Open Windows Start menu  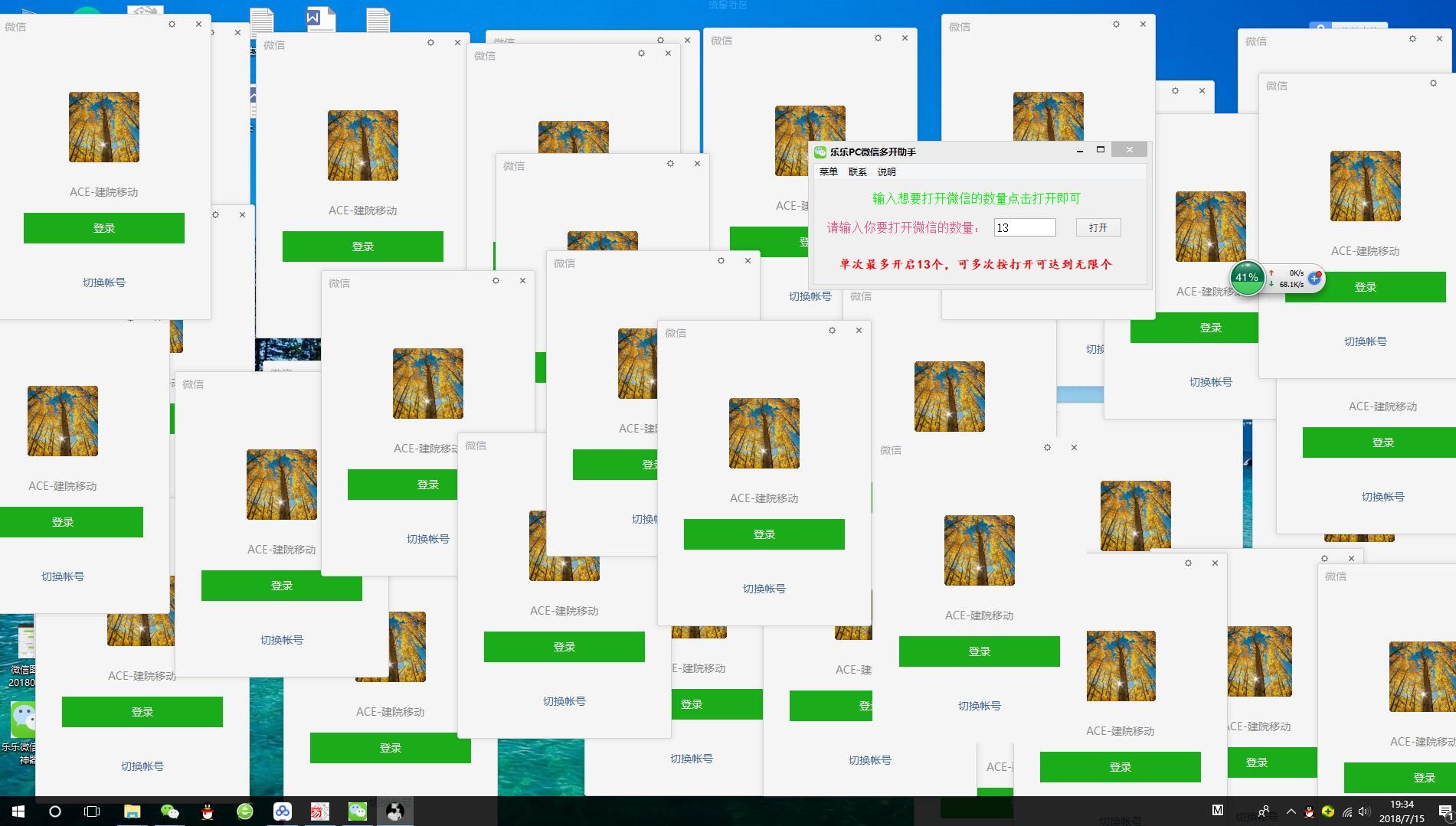pyautogui.click(x=18, y=811)
